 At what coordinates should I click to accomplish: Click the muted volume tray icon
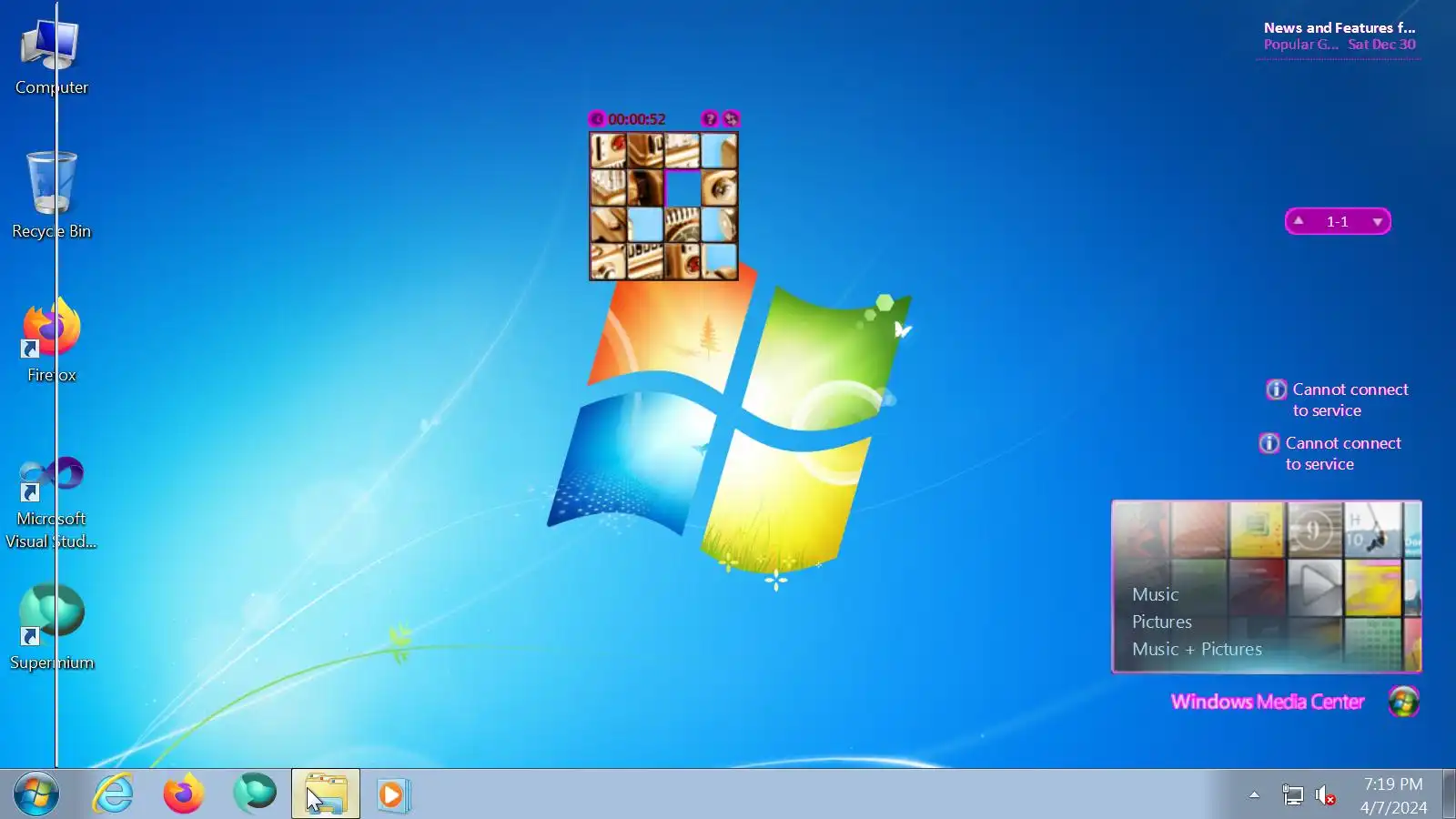1326,794
